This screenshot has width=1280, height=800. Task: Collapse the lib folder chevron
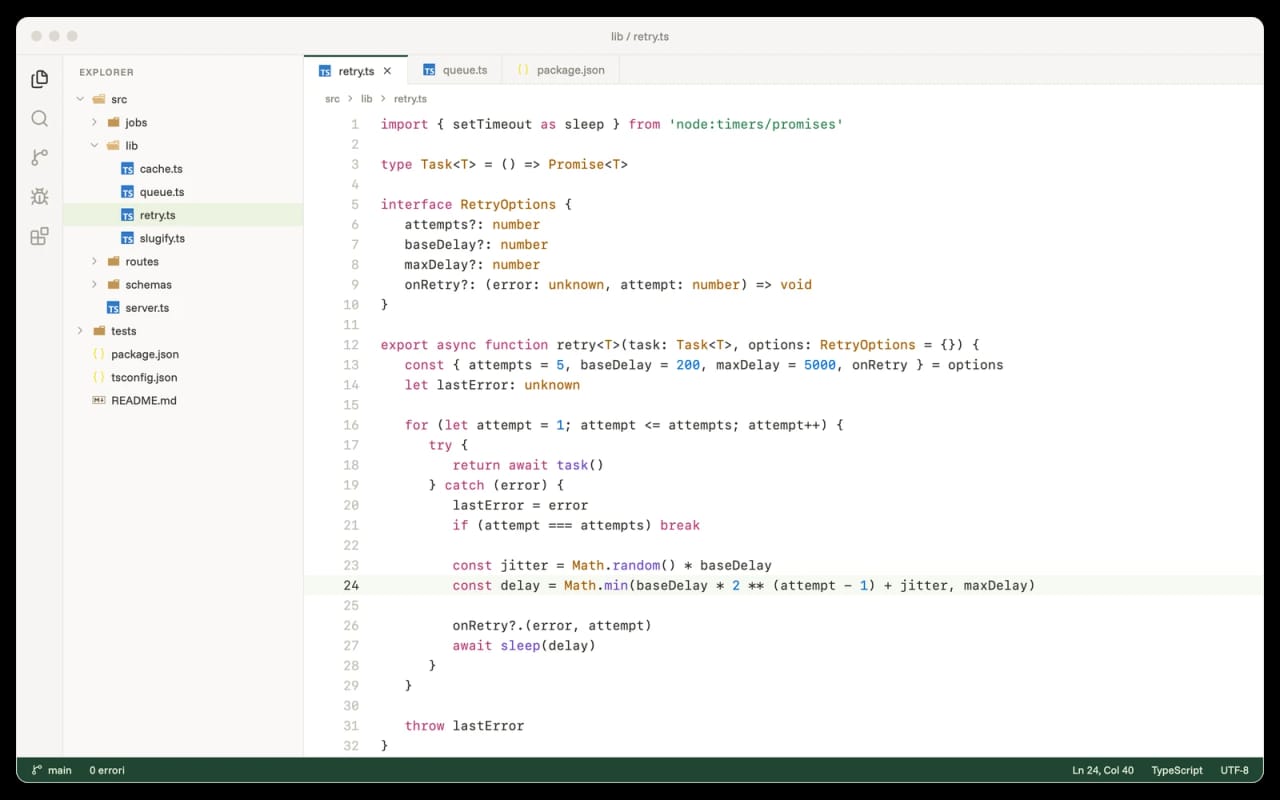click(x=94, y=145)
